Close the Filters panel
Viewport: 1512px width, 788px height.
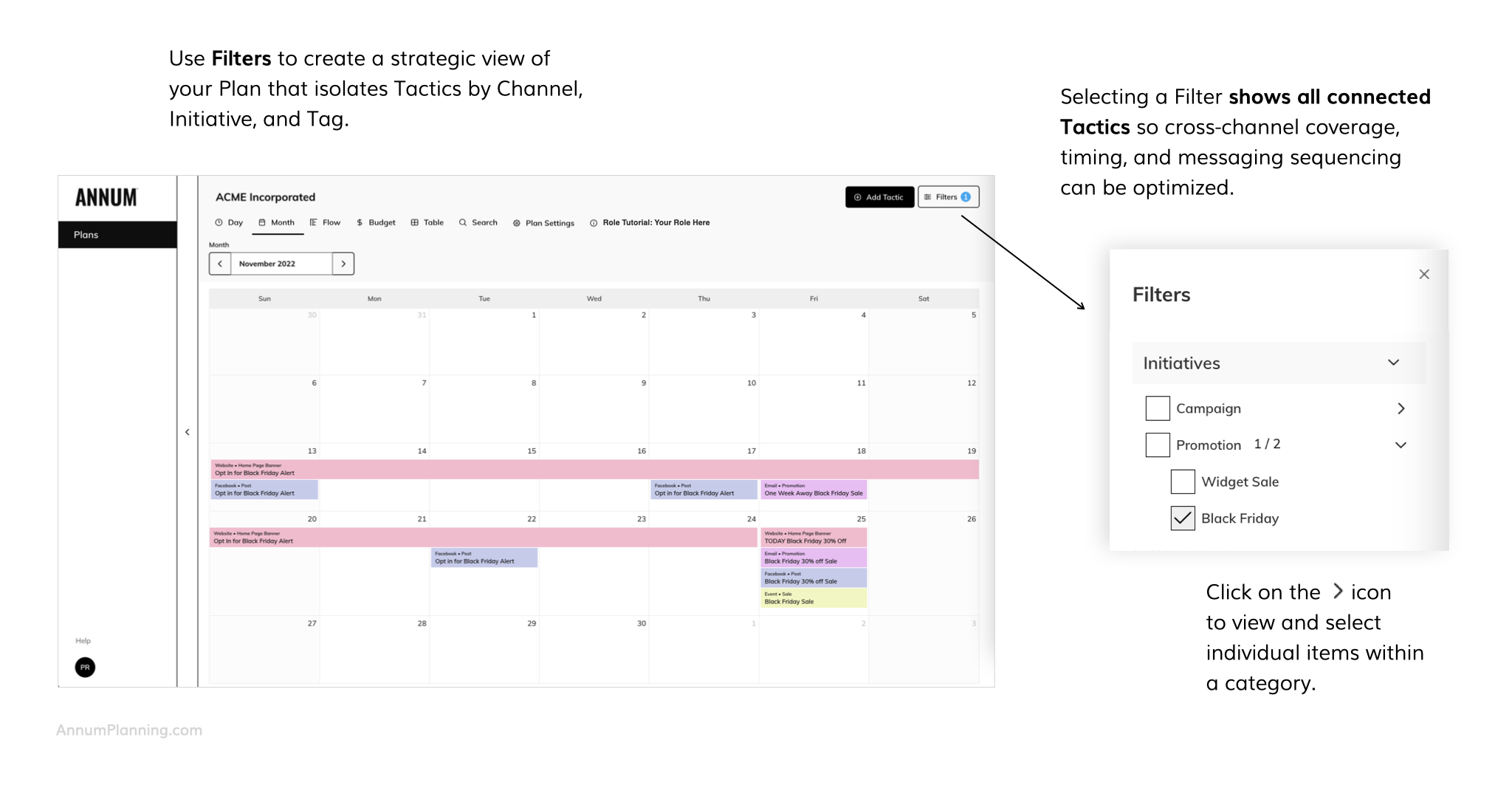point(1424,275)
